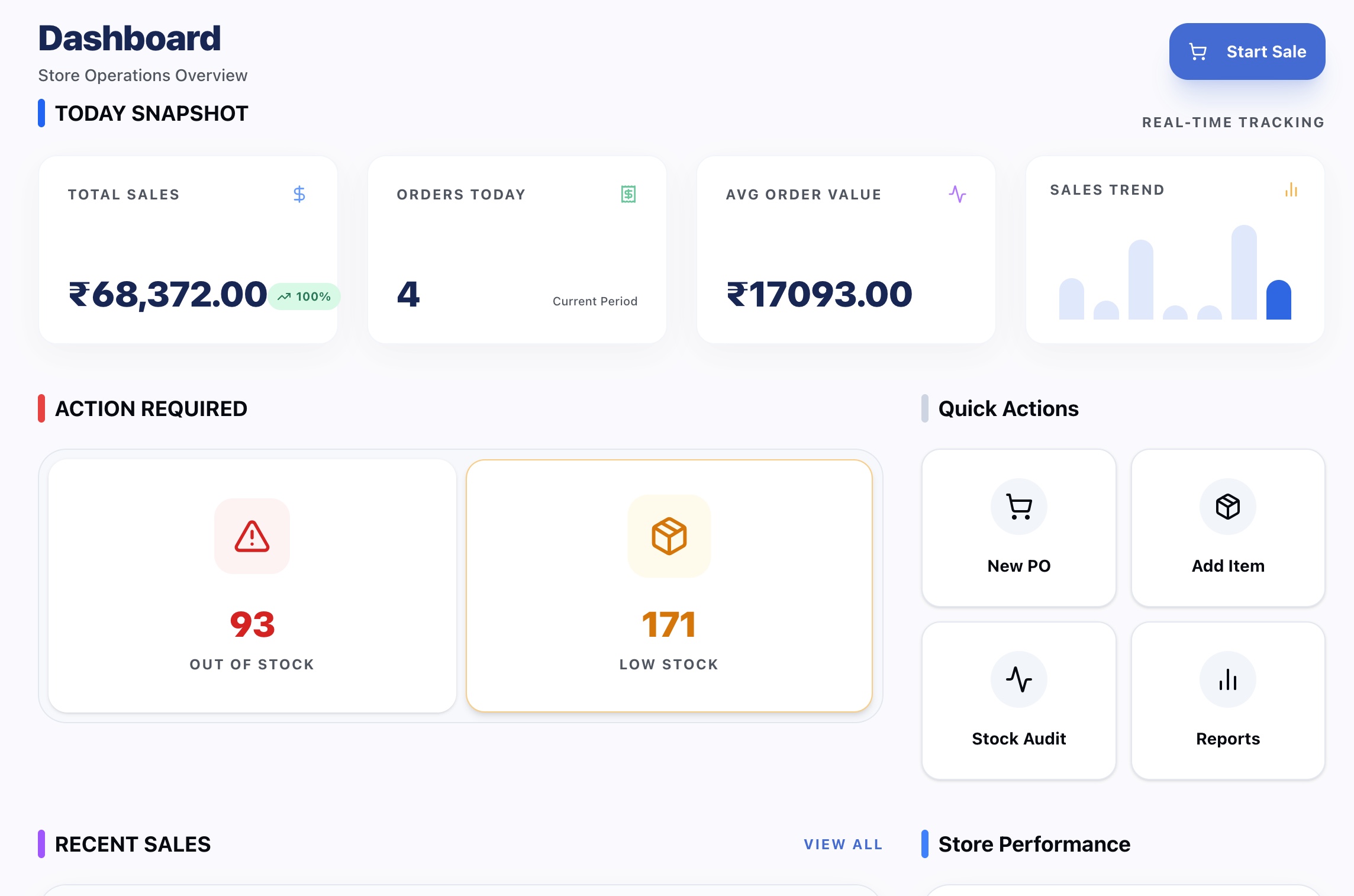Click the Quick Actions section header
The image size is (1354, 896).
pyautogui.click(x=1008, y=408)
